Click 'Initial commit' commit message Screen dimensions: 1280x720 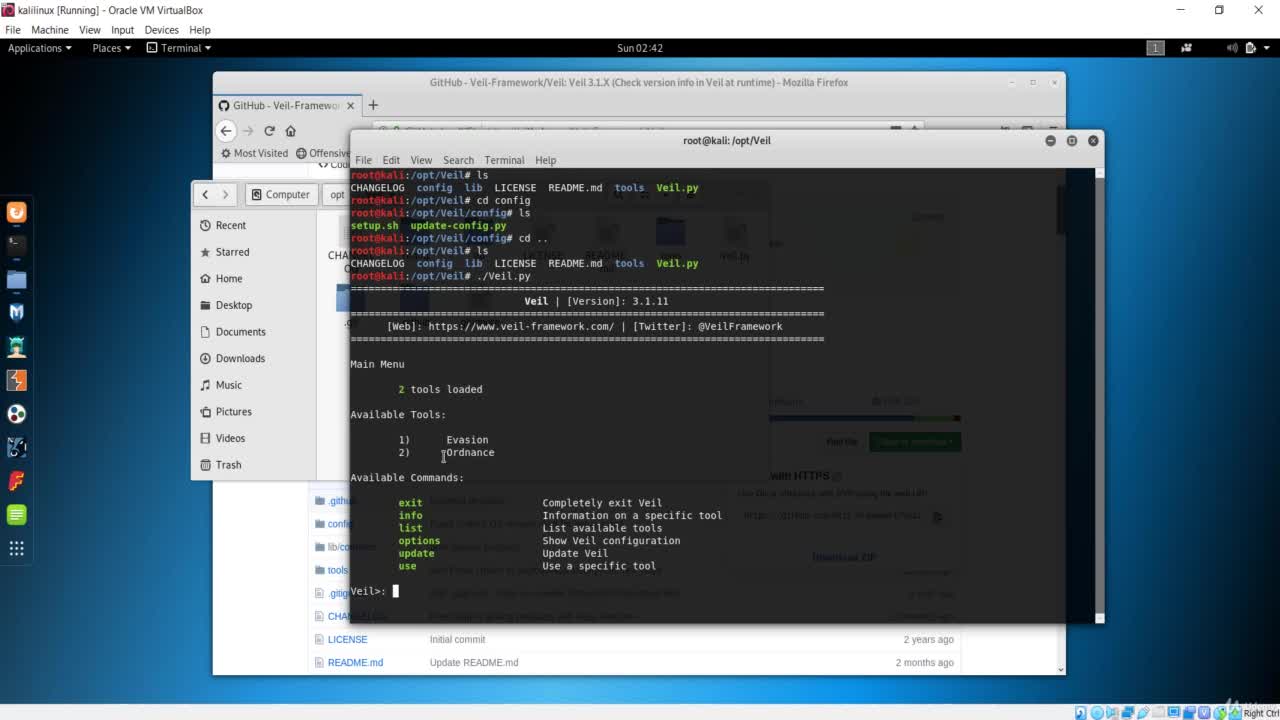[x=457, y=639]
